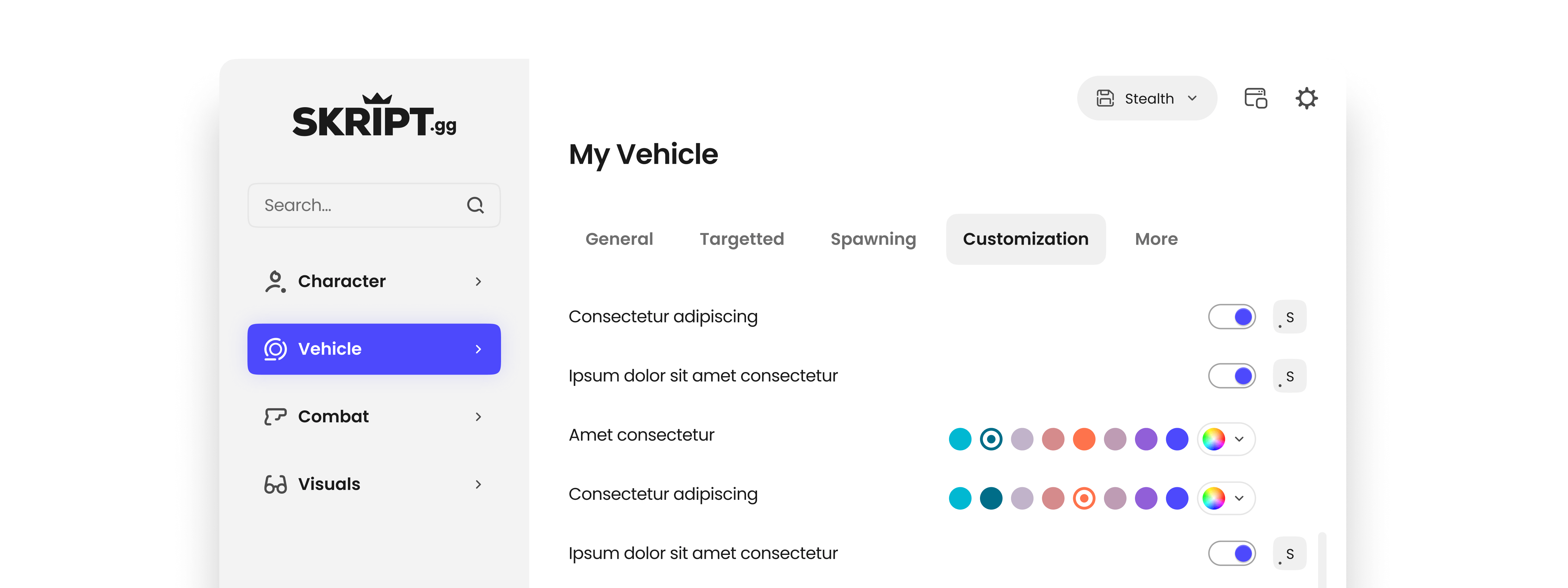Toggle the bottom Ipsum dolor switch
The height and width of the screenshot is (588, 1568).
1231,553
